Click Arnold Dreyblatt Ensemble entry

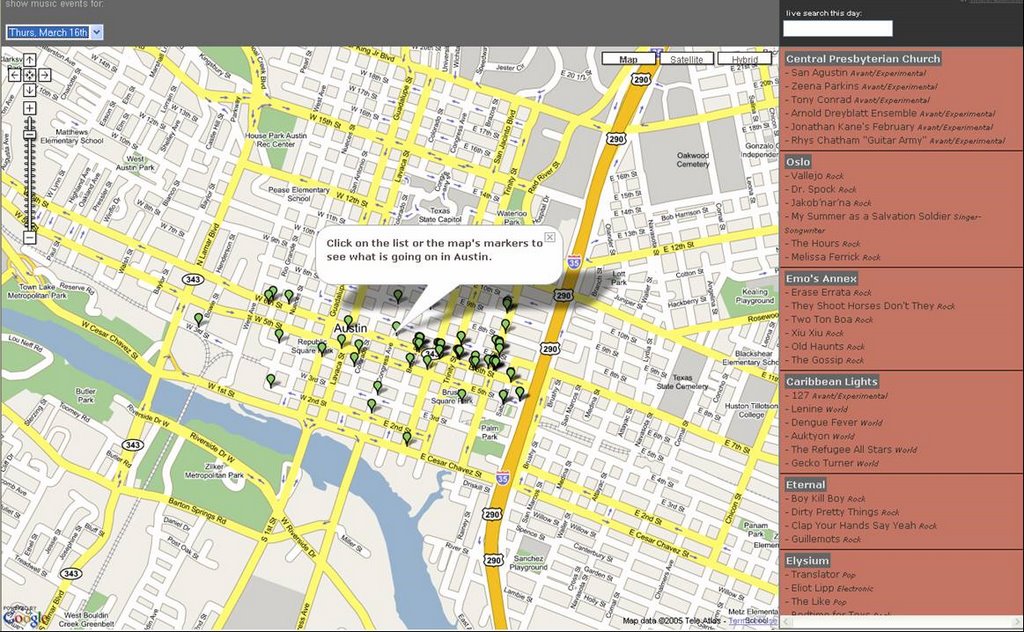coord(854,113)
